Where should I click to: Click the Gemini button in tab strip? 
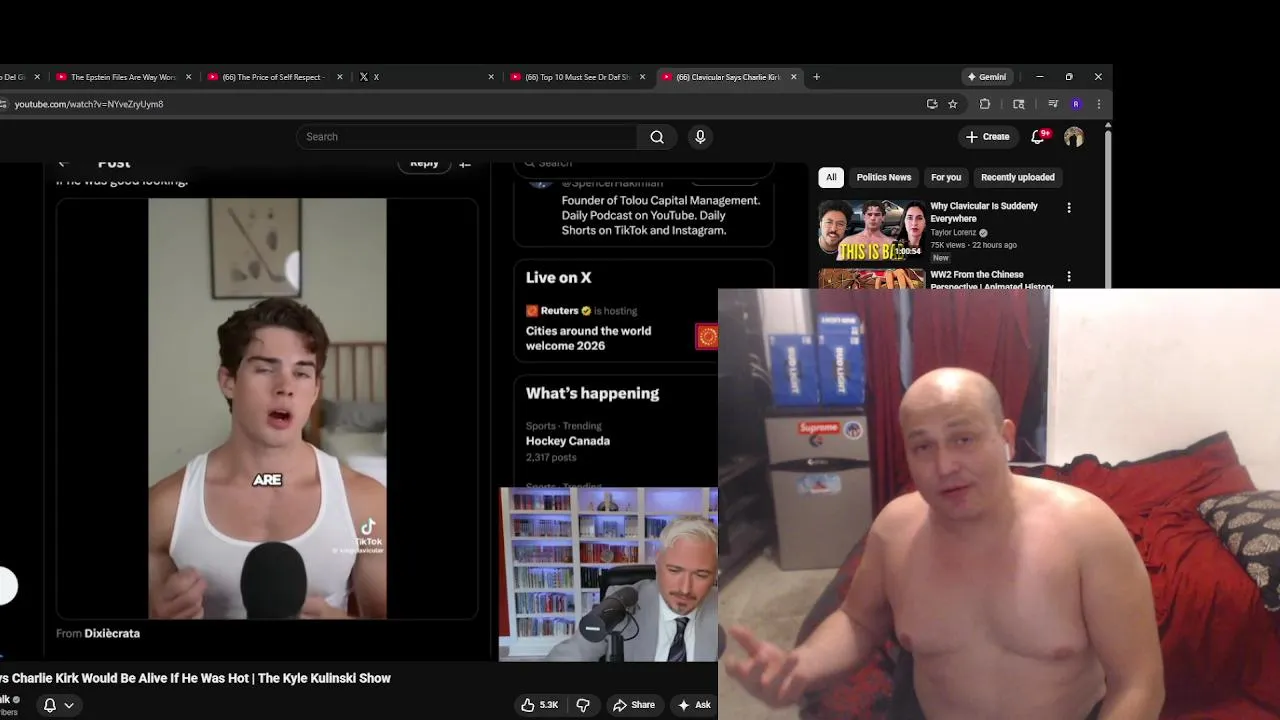point(987,77)
